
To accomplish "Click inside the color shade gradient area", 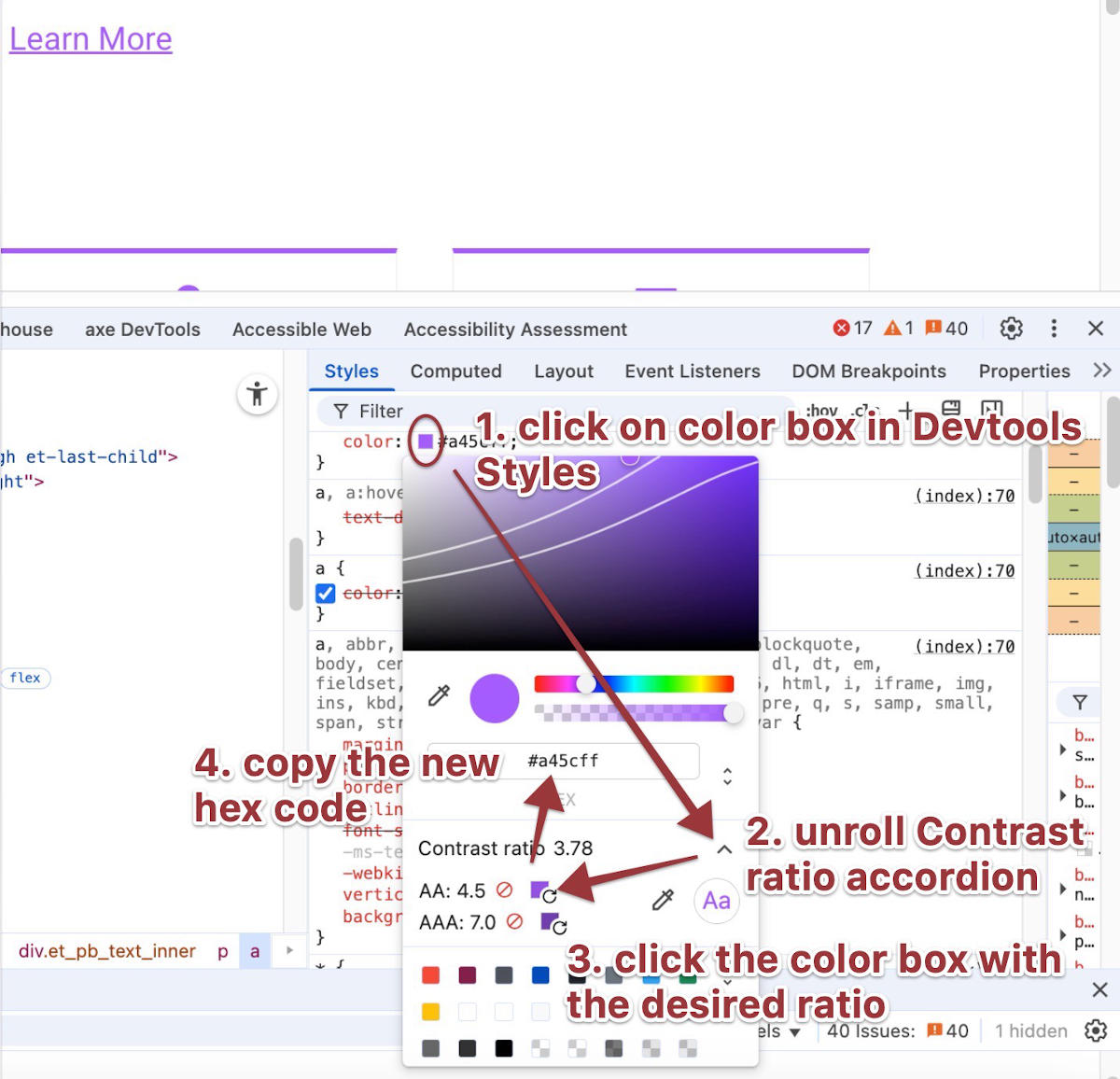I will (x=580, y=553).
